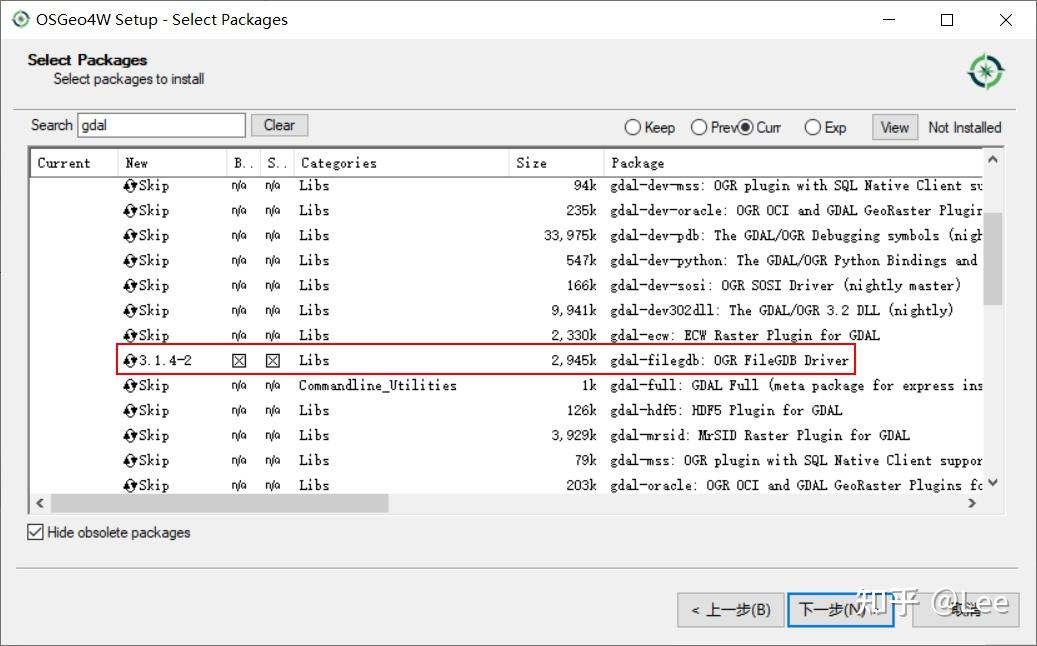
Task: Uncheck the source checkbox for gdal-filegdb
Action: point(271,360)
